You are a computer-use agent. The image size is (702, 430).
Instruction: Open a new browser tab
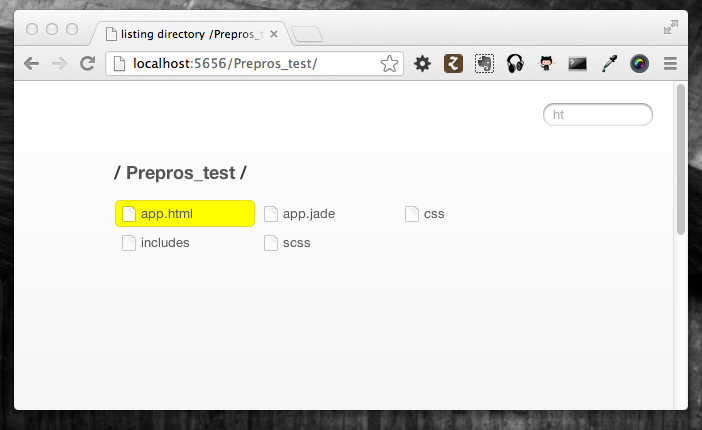coord(307,35)
